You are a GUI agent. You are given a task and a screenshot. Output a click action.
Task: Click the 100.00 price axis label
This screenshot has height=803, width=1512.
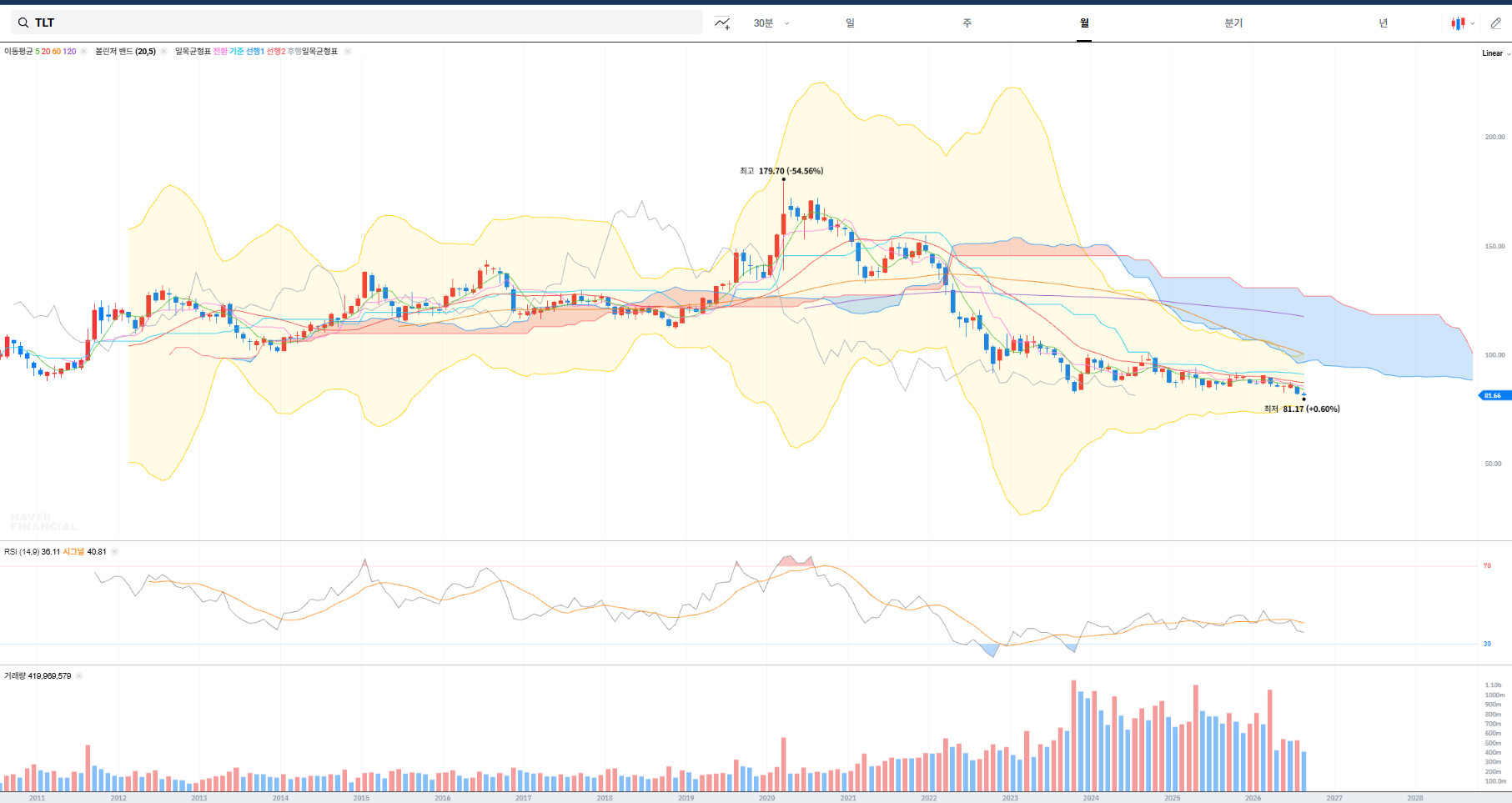click(1494, 355)
